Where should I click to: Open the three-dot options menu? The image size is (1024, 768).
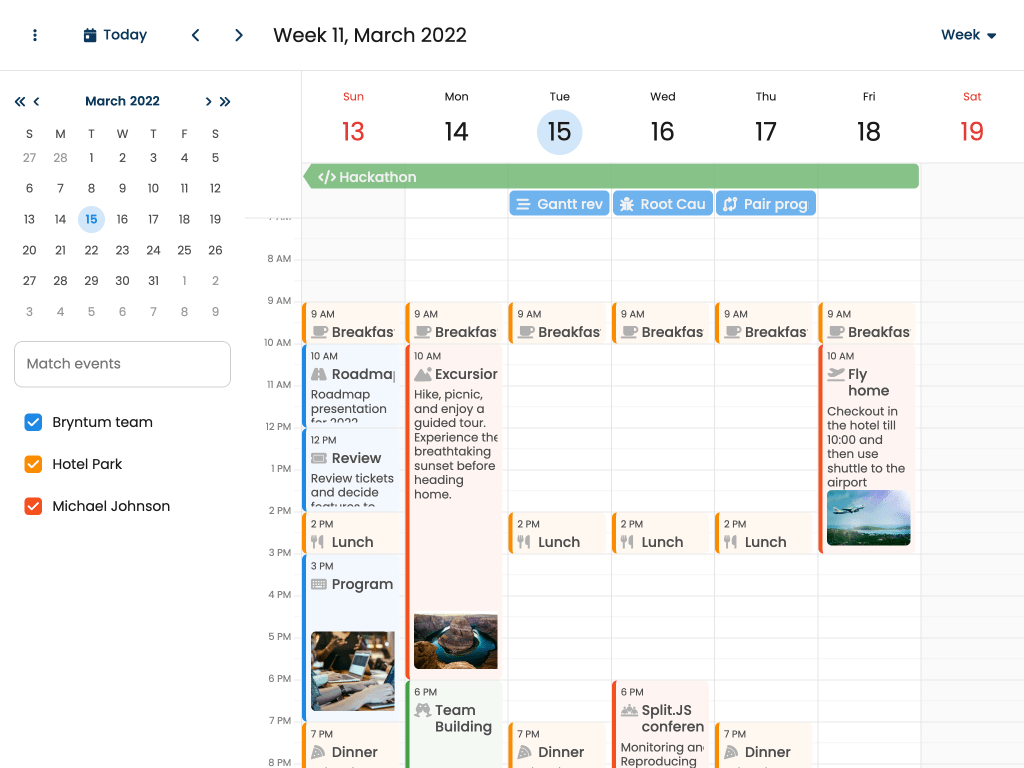point(35,35)
